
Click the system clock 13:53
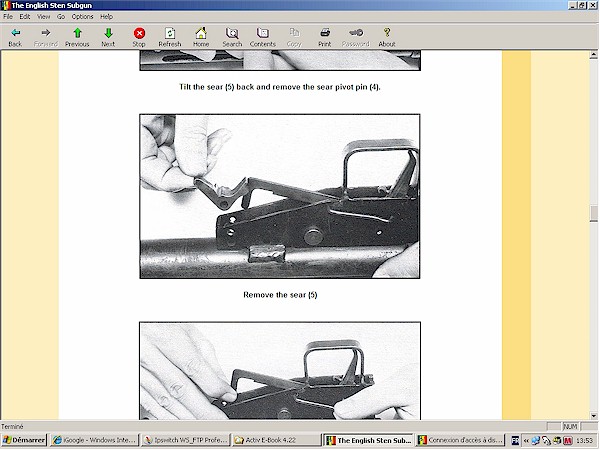coord(585,441)
